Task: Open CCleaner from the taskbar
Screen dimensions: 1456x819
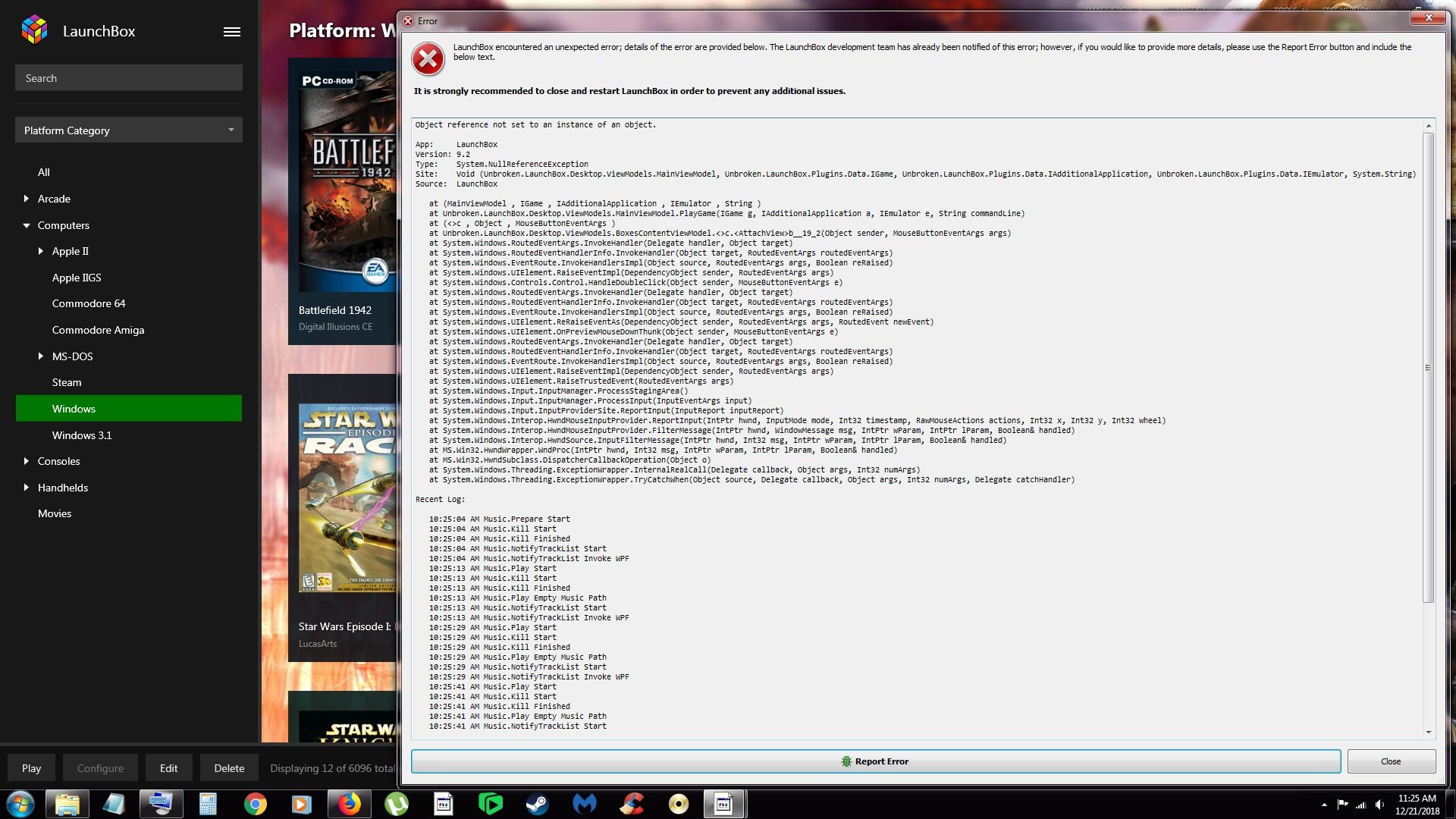Action: point(631,804)
